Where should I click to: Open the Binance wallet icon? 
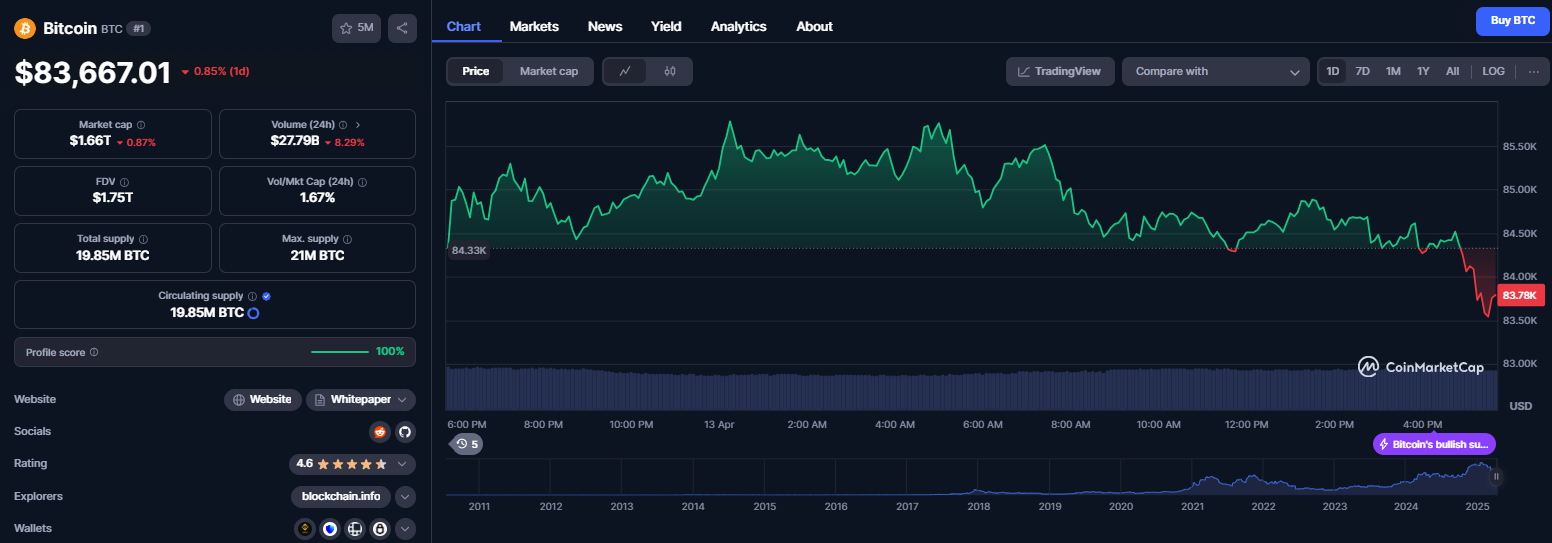tap(305, 528)
